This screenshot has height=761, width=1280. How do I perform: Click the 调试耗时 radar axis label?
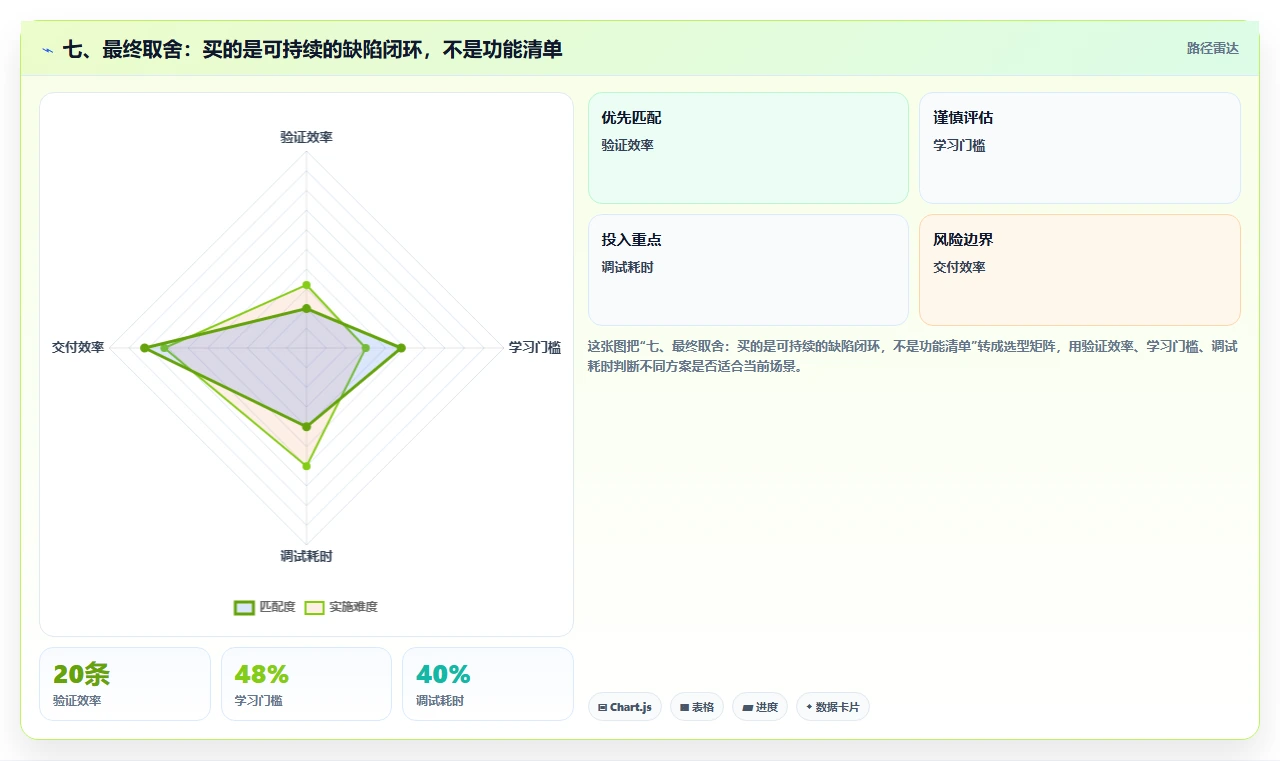(x=306, y=556)
